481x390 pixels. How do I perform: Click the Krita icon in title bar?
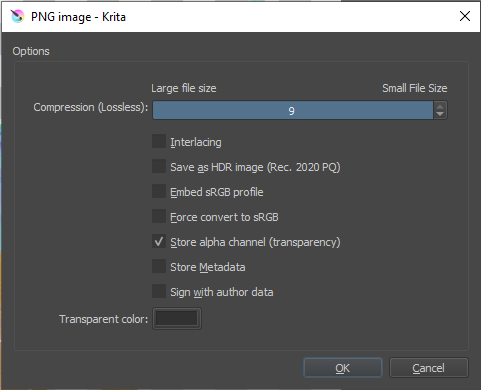click(17, 16)
